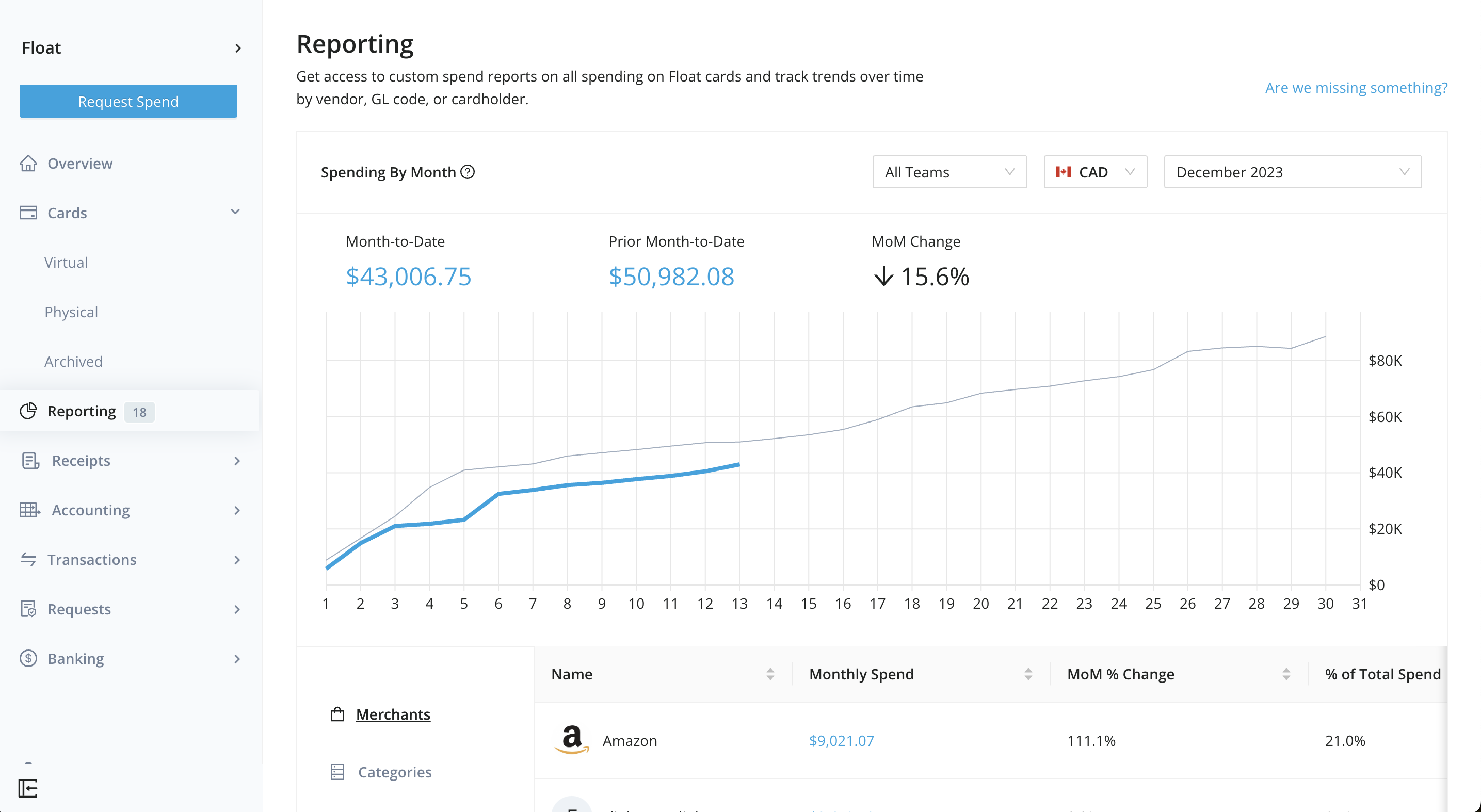Select the Overview home icon
Viewport: 1481px width, 812px height.
click(29, 163)
